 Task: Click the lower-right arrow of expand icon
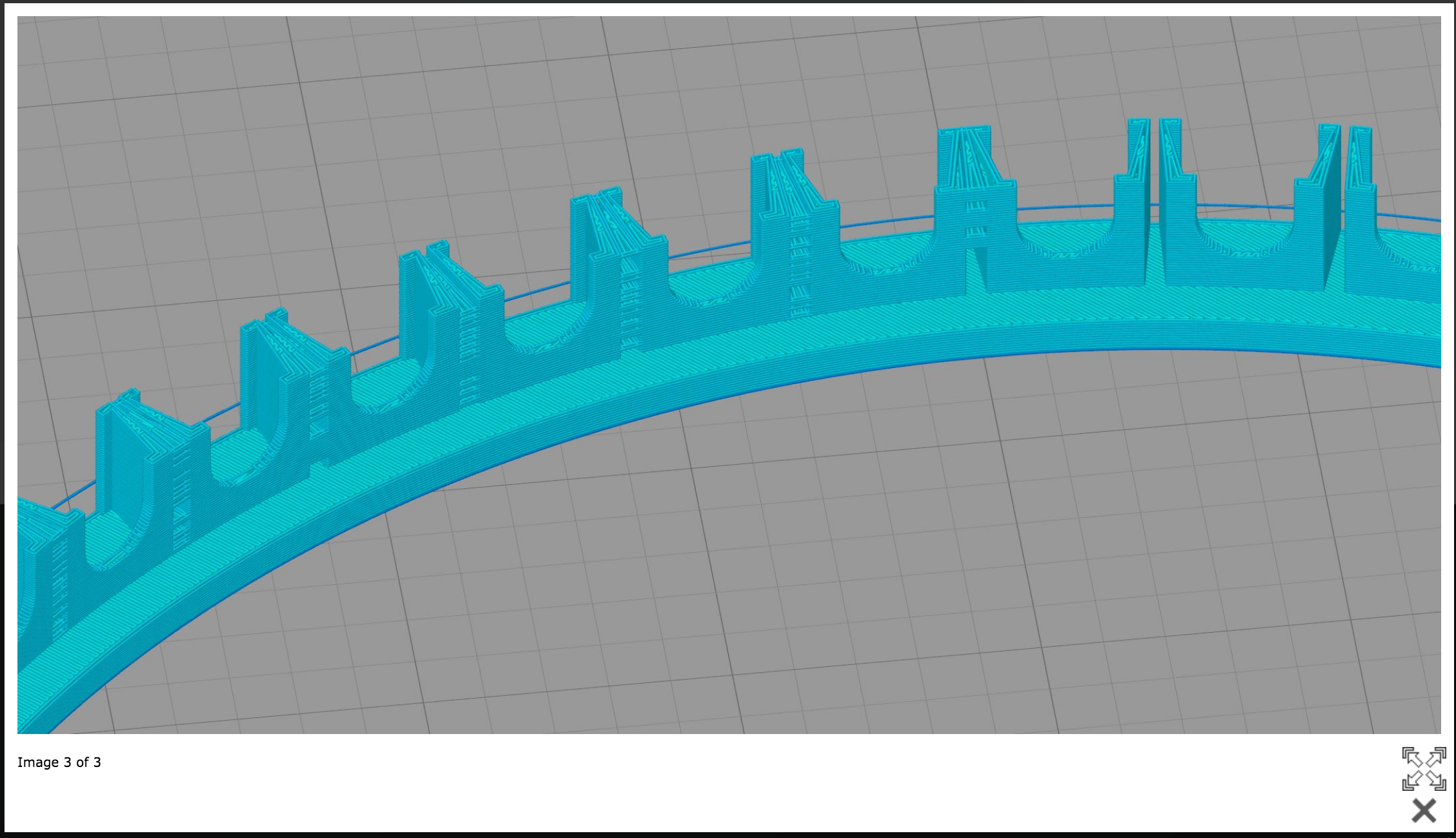(1436, 781)
